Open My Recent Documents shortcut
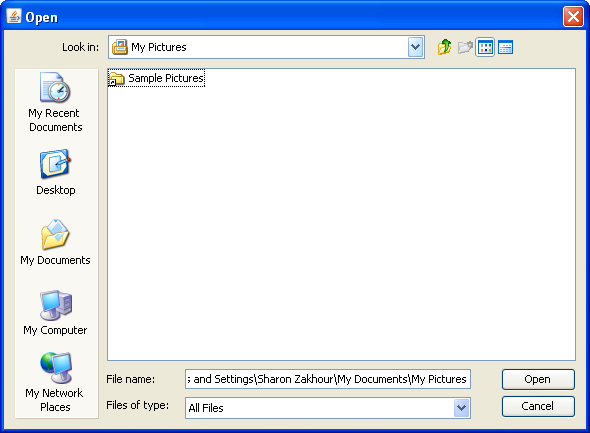 (56, 102)
